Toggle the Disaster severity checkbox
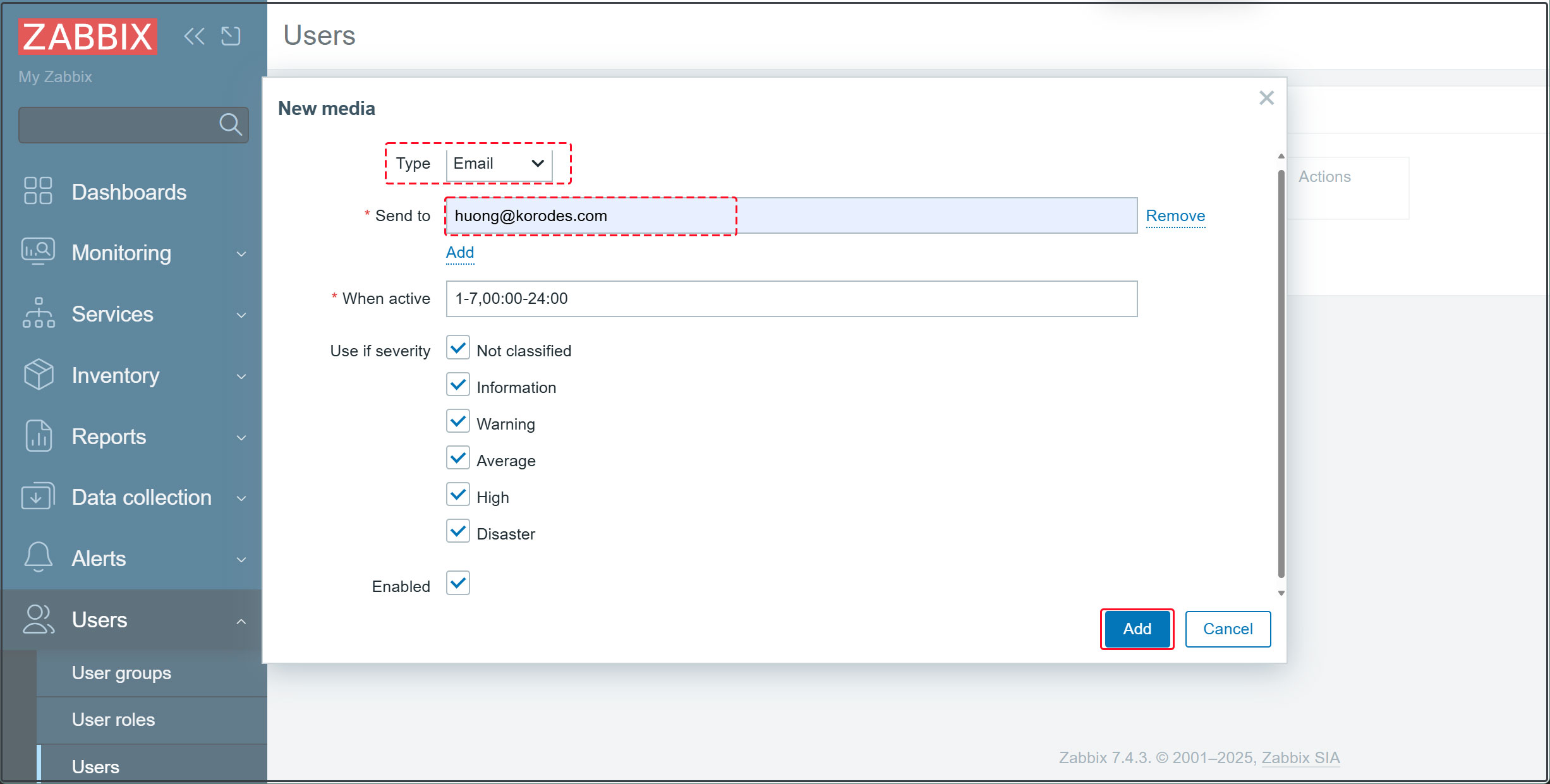Screen dimensions: 1550x784 (x=458, y=531)
